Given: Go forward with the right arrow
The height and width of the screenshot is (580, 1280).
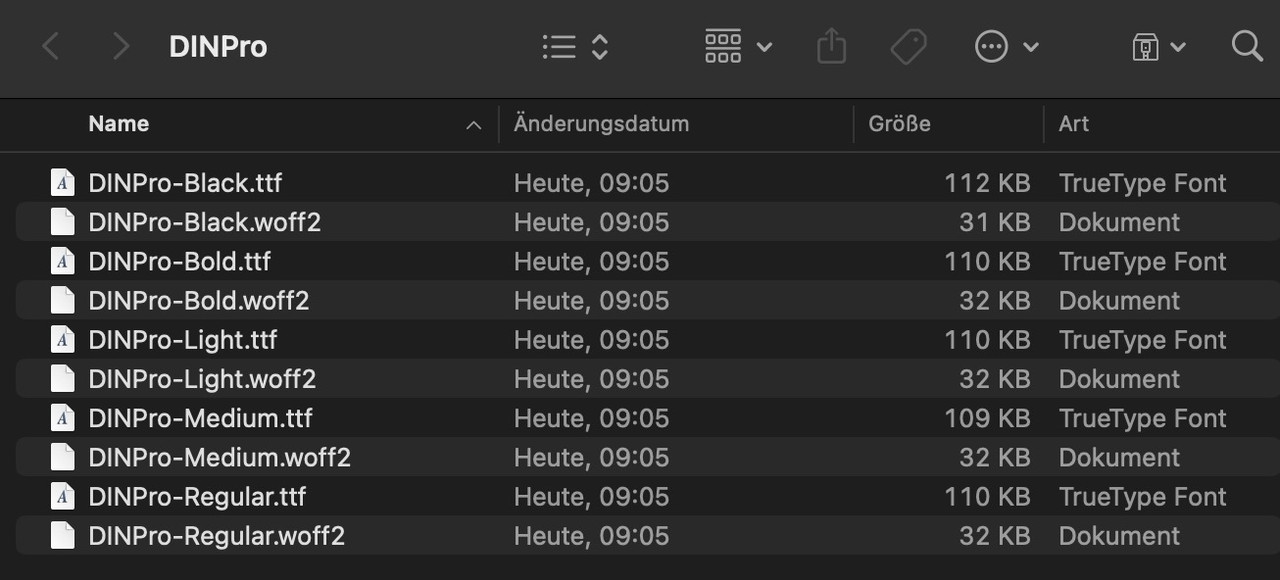Looking at the screenshot, I should pos(121,46).
